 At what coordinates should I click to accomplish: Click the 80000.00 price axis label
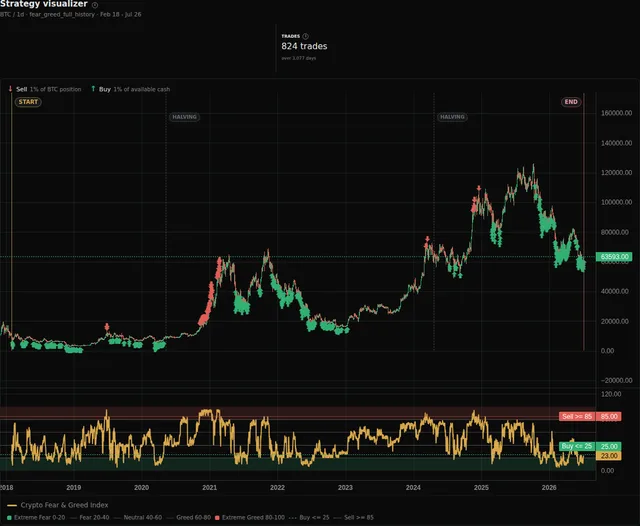click(x=615, y=232)
